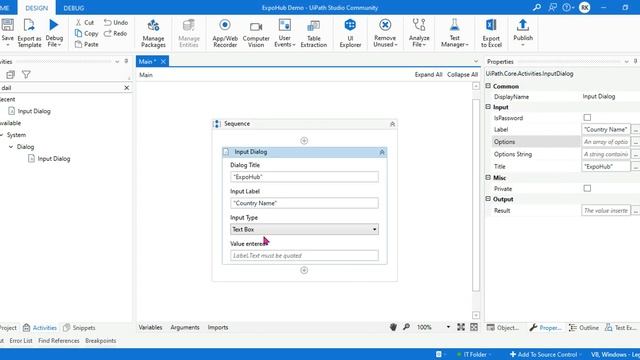Open the zoom percentage dropdown

coord(448,327)
